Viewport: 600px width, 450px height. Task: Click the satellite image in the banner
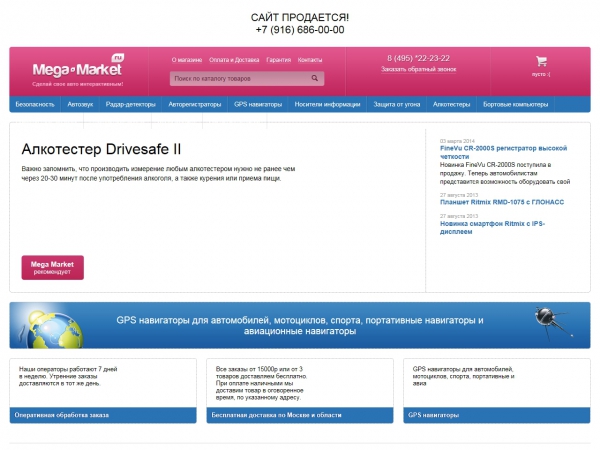tap(553, 323)
